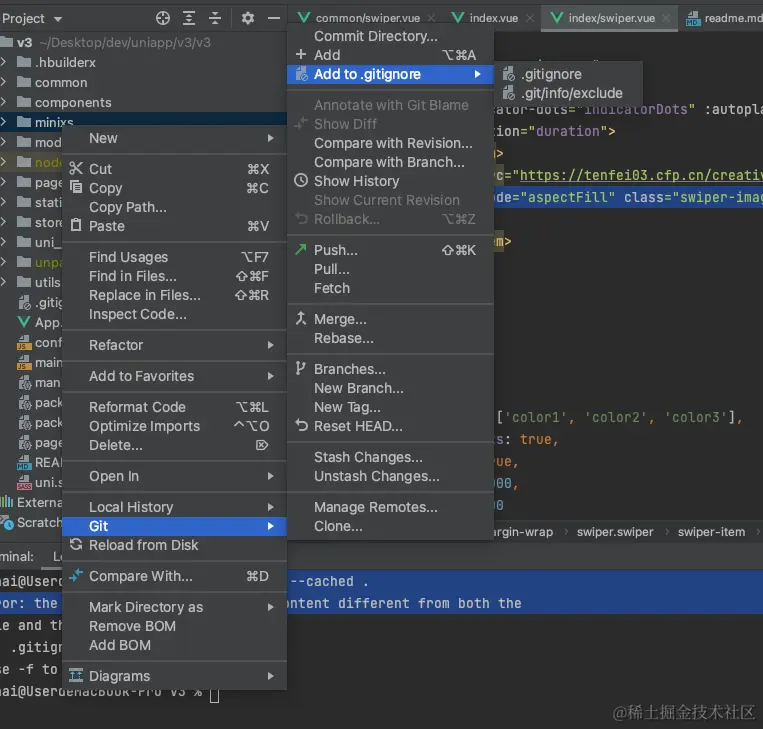
Task: Click the Expand All icon in Project toolbar
Action: (189, 18)
